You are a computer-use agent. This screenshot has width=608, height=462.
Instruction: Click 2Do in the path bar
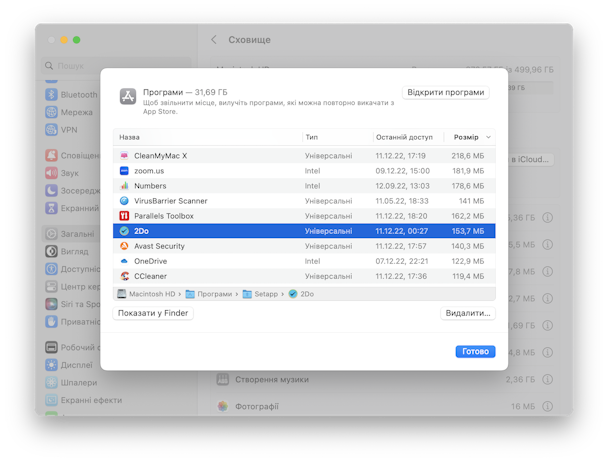click(301, 294)
